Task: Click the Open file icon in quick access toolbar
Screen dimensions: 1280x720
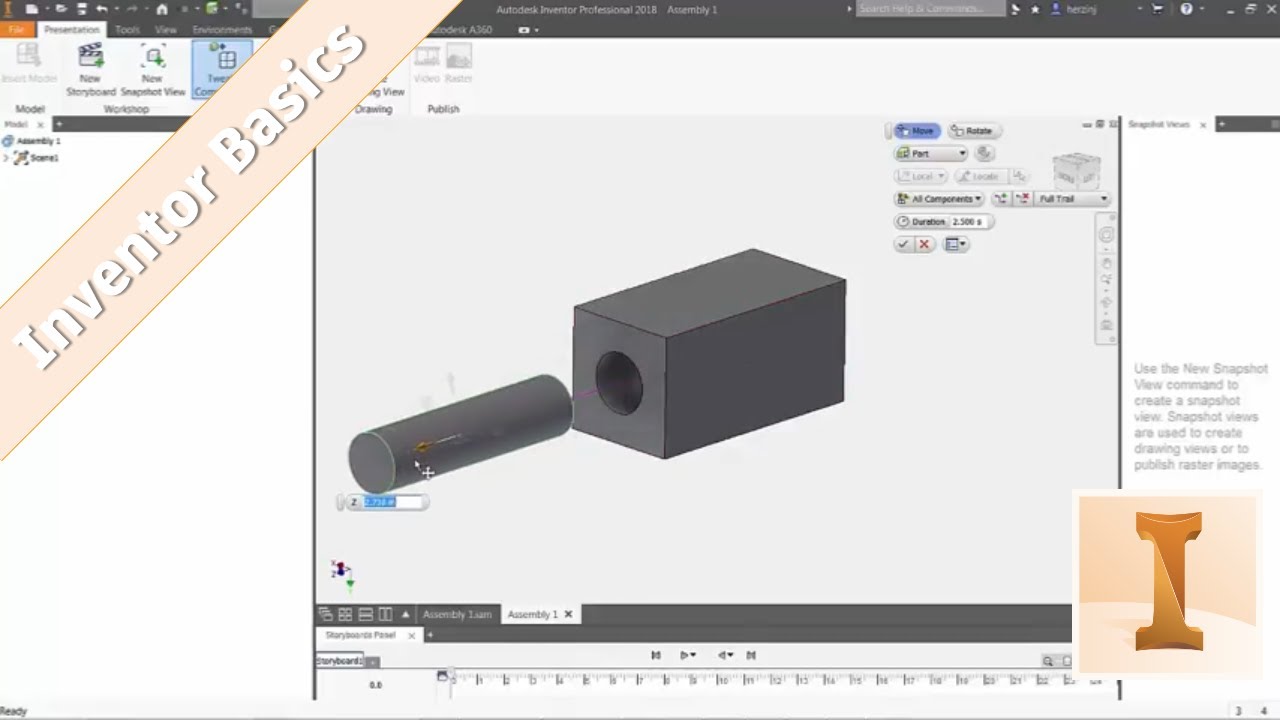Action: (62, 9)
